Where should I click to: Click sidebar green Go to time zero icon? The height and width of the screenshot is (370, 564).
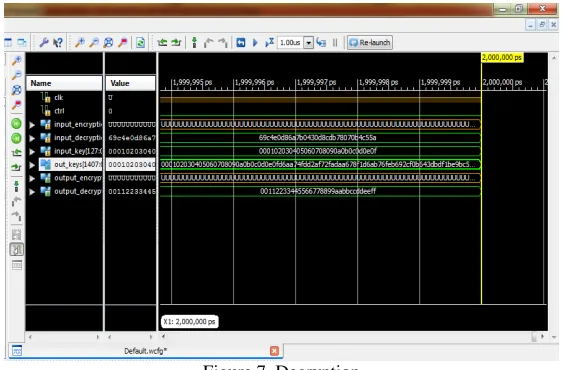point(16,124)
